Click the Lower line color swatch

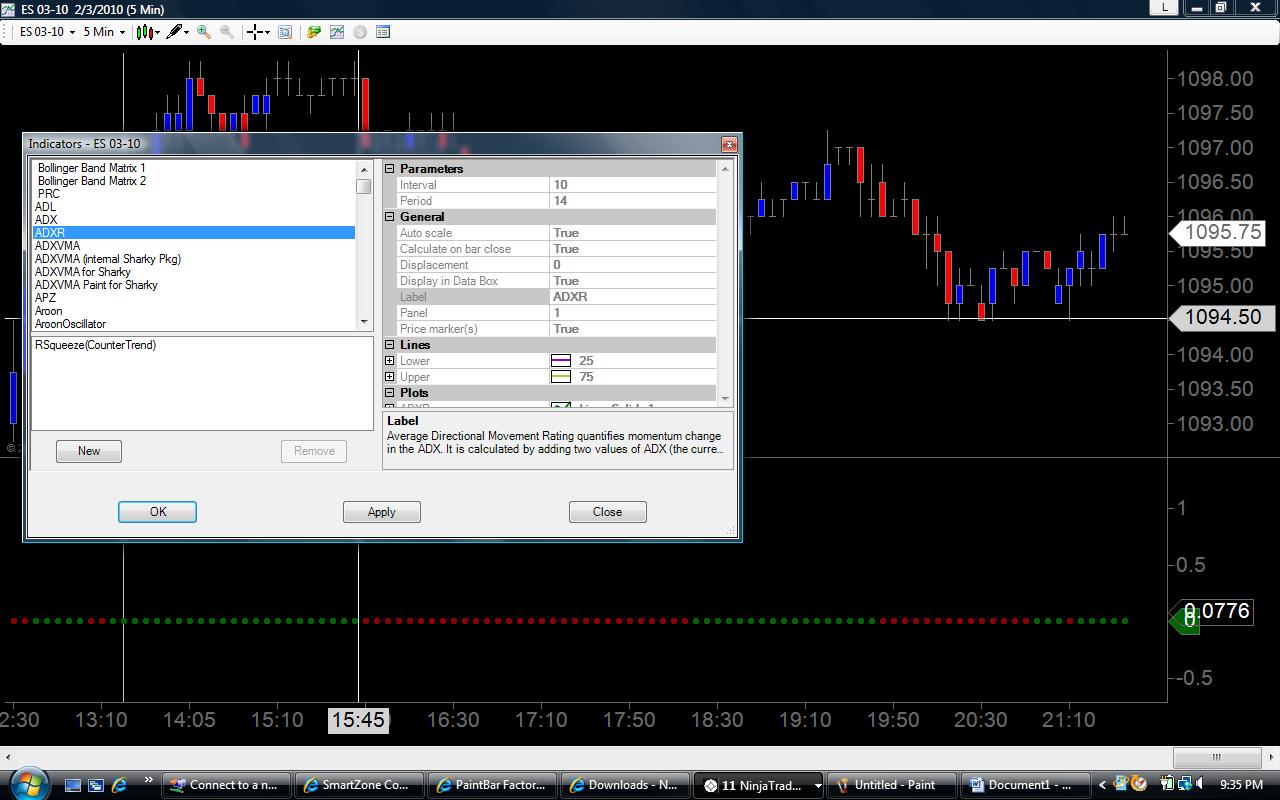tap(561, 361)
